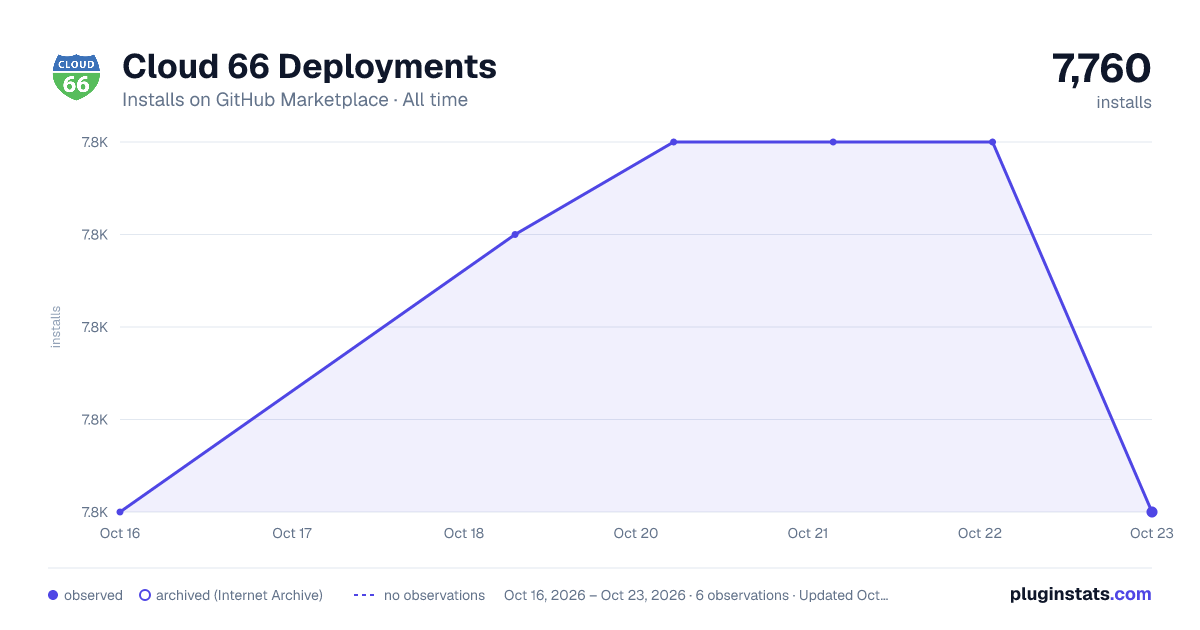The image size is (1200, 630).
Task: Click the dashed 'no observations' legend line
Action: [364, 595]
